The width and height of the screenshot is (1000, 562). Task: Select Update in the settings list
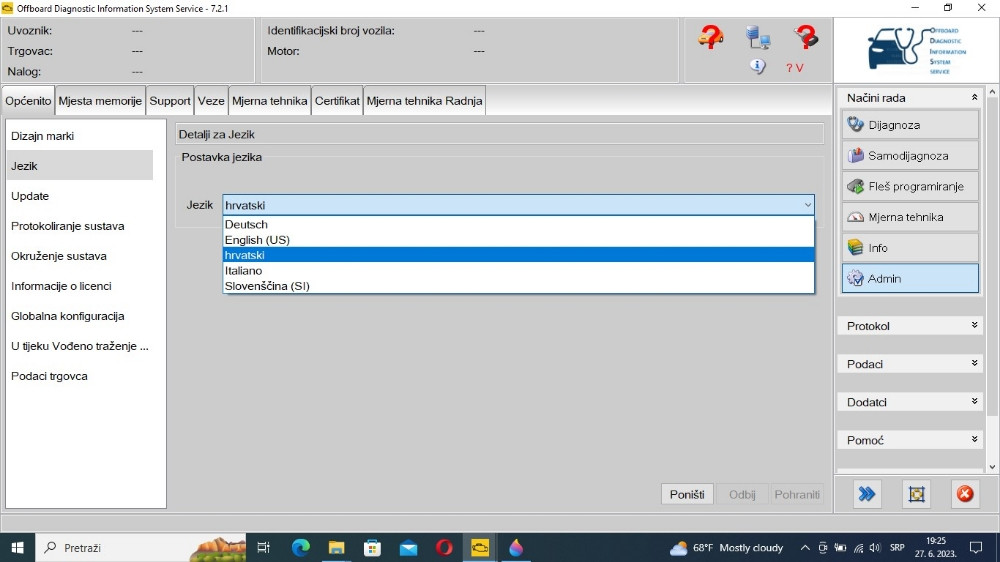[80, 196]
